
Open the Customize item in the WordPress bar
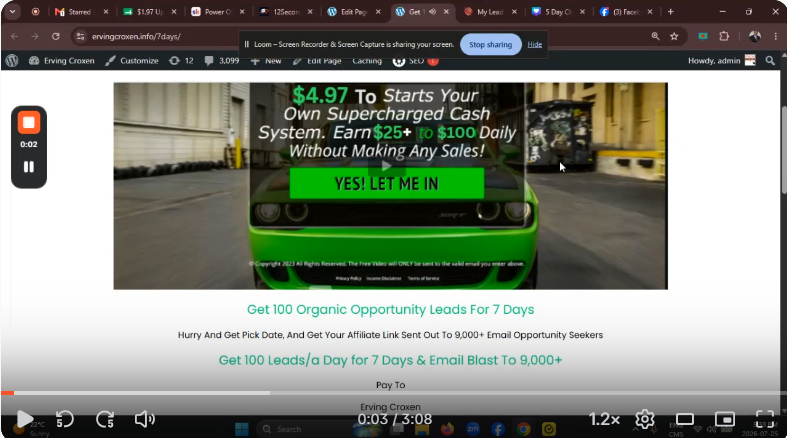coord(132,61)
